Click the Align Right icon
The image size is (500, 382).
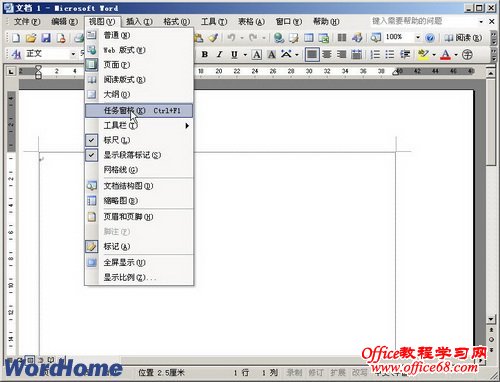[x=341, y=54]
